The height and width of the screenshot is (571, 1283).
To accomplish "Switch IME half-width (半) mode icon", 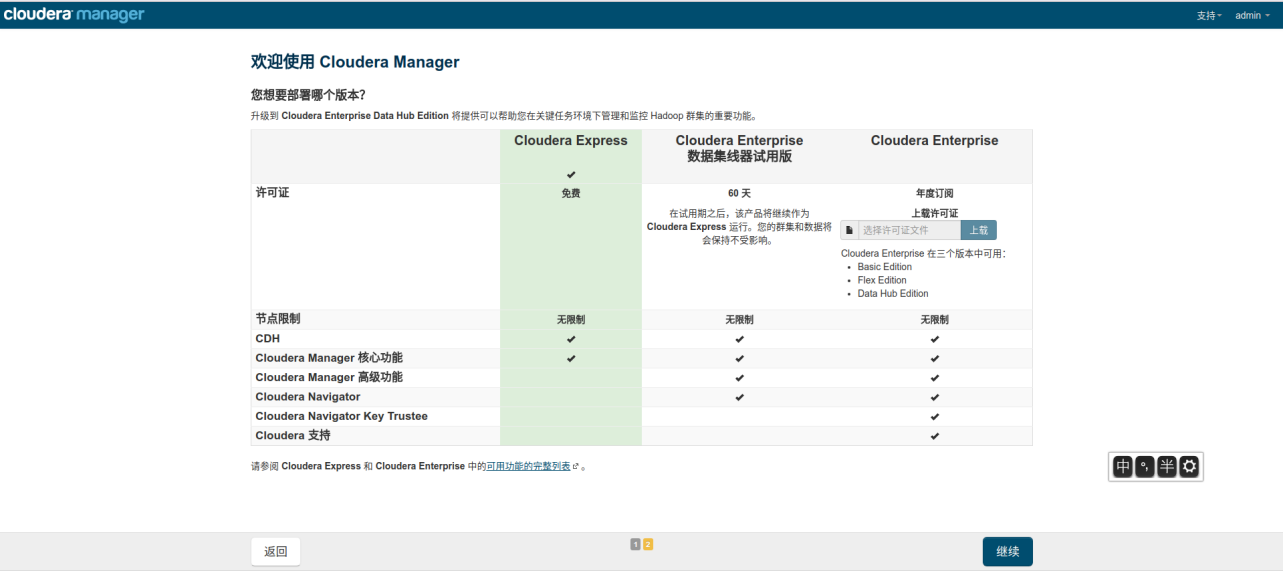I will 1167,467.
